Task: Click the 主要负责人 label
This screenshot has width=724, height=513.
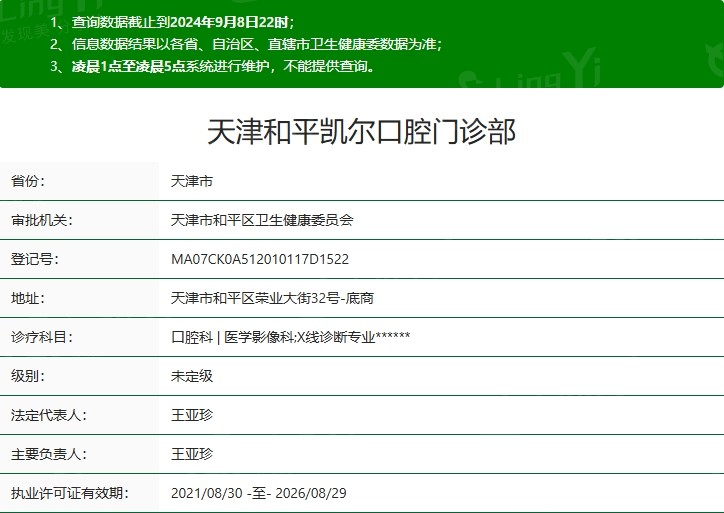Action: (x=48, y=454)
